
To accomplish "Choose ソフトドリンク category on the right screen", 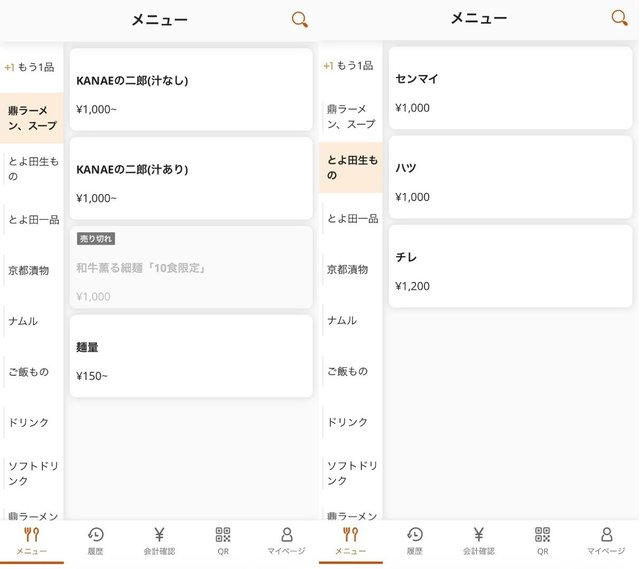I will [x=351, y=473].
